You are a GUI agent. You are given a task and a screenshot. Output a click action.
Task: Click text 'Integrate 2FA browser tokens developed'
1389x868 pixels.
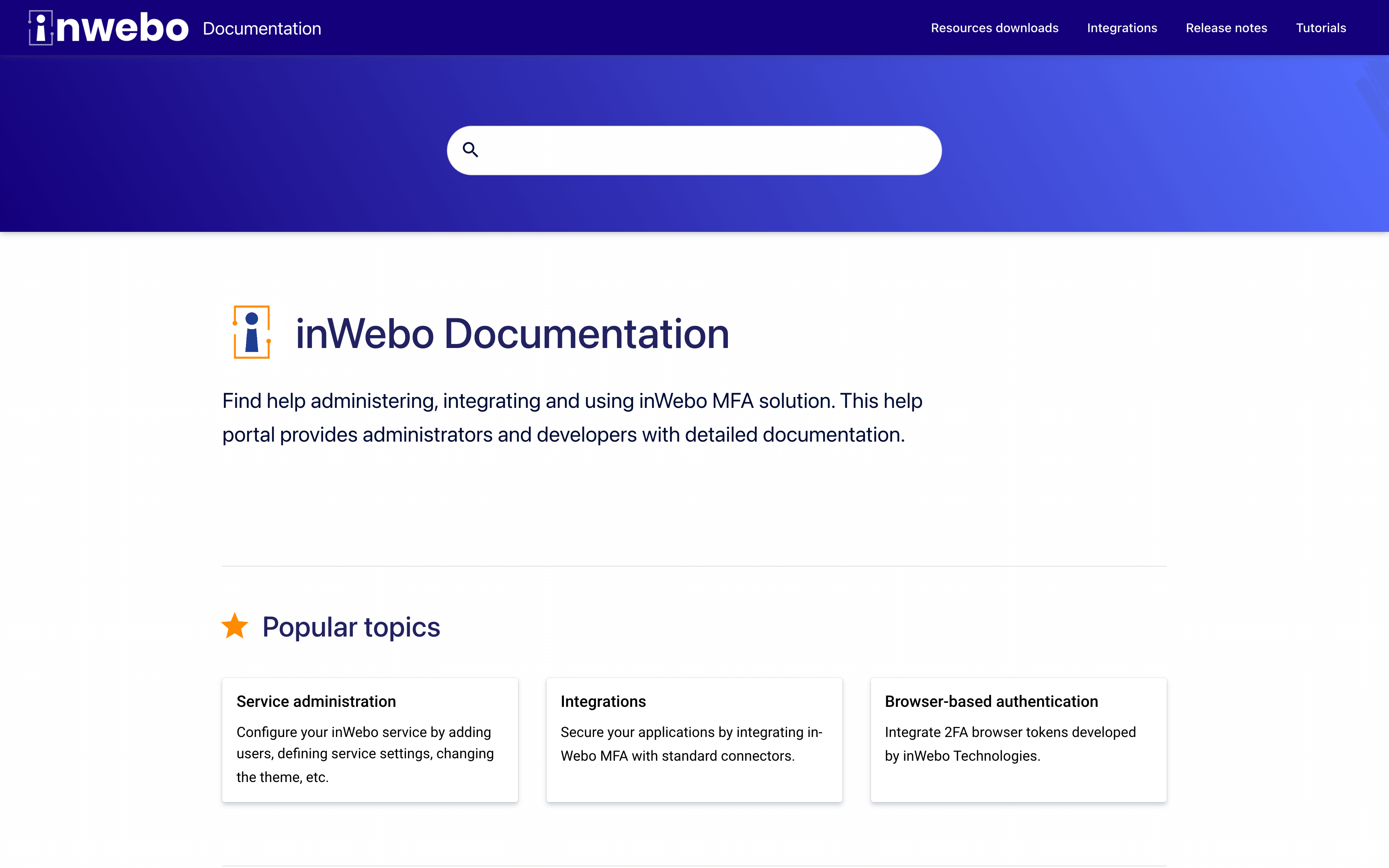[x=1010, y=732]
